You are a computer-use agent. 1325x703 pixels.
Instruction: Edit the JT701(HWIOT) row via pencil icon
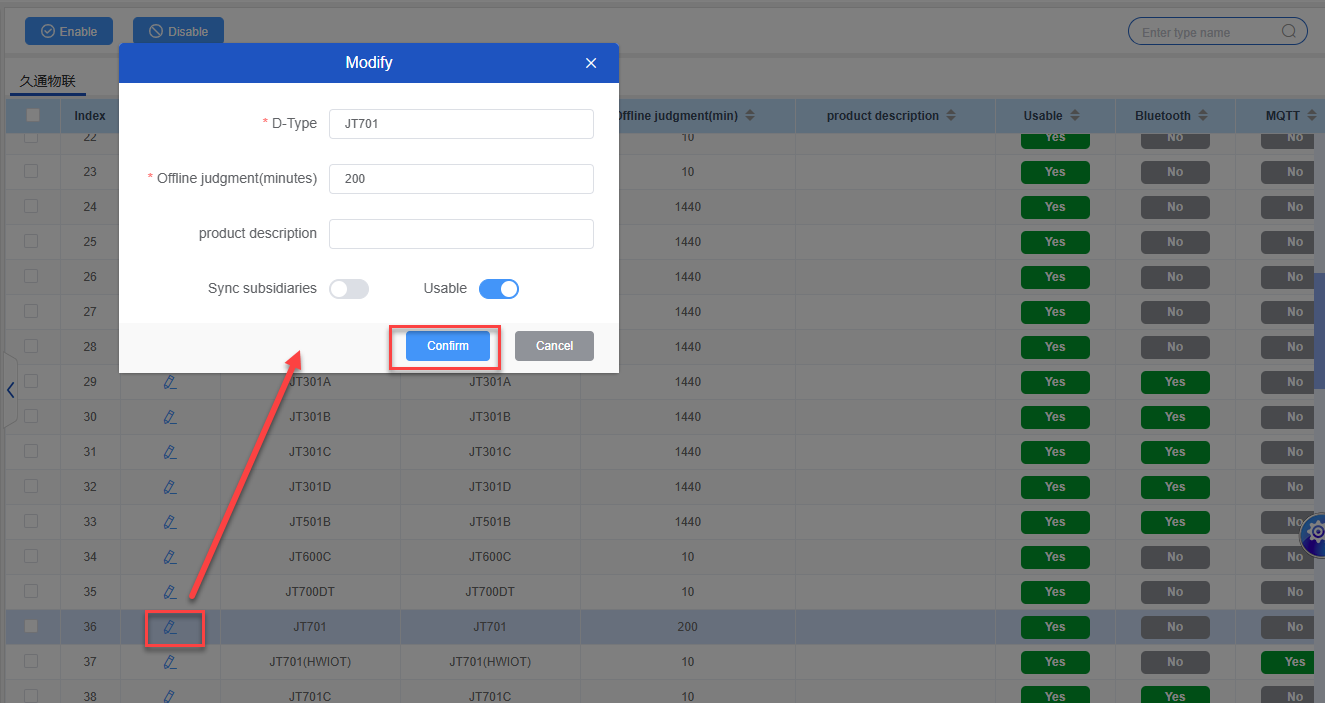pyautogui.click(x=170, y=662)
